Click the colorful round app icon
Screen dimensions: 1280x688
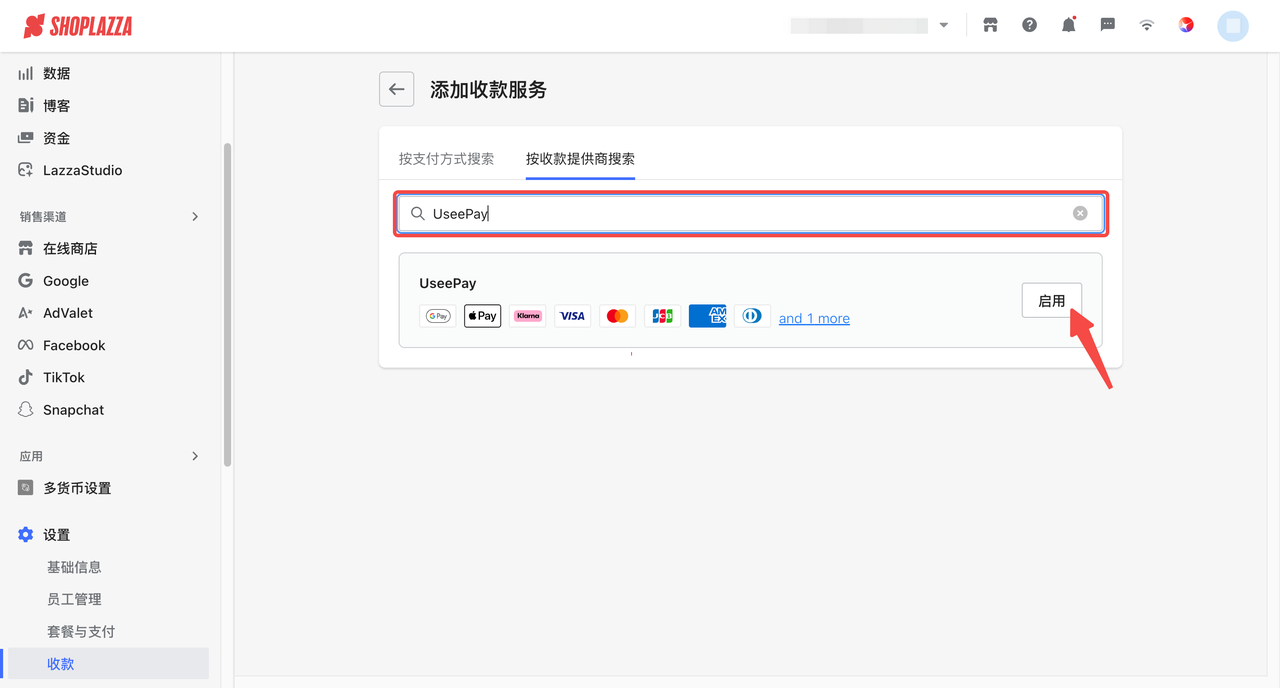click(x=1186, y=25)
